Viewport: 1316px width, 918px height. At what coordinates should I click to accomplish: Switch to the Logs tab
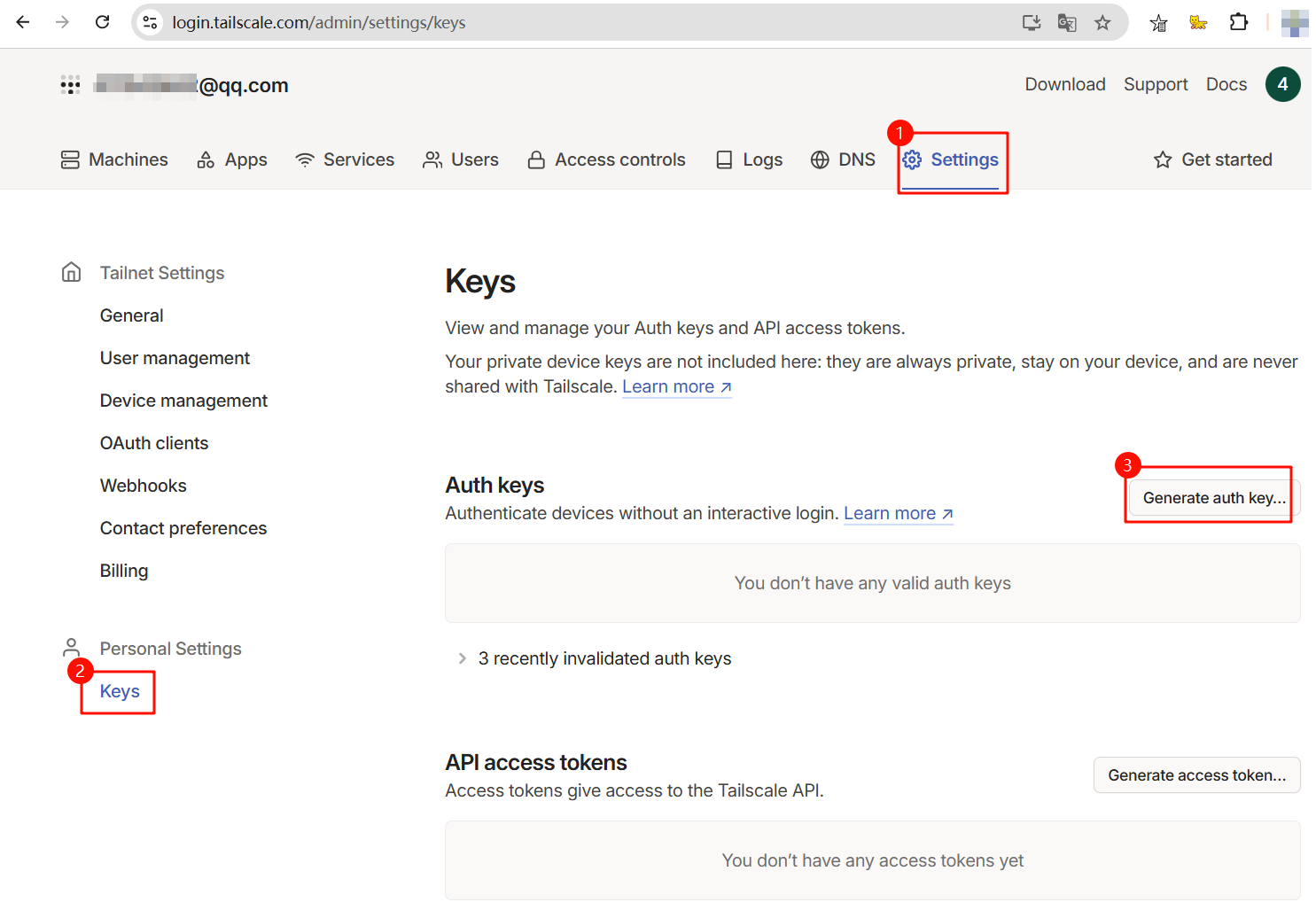pos(749,159)
